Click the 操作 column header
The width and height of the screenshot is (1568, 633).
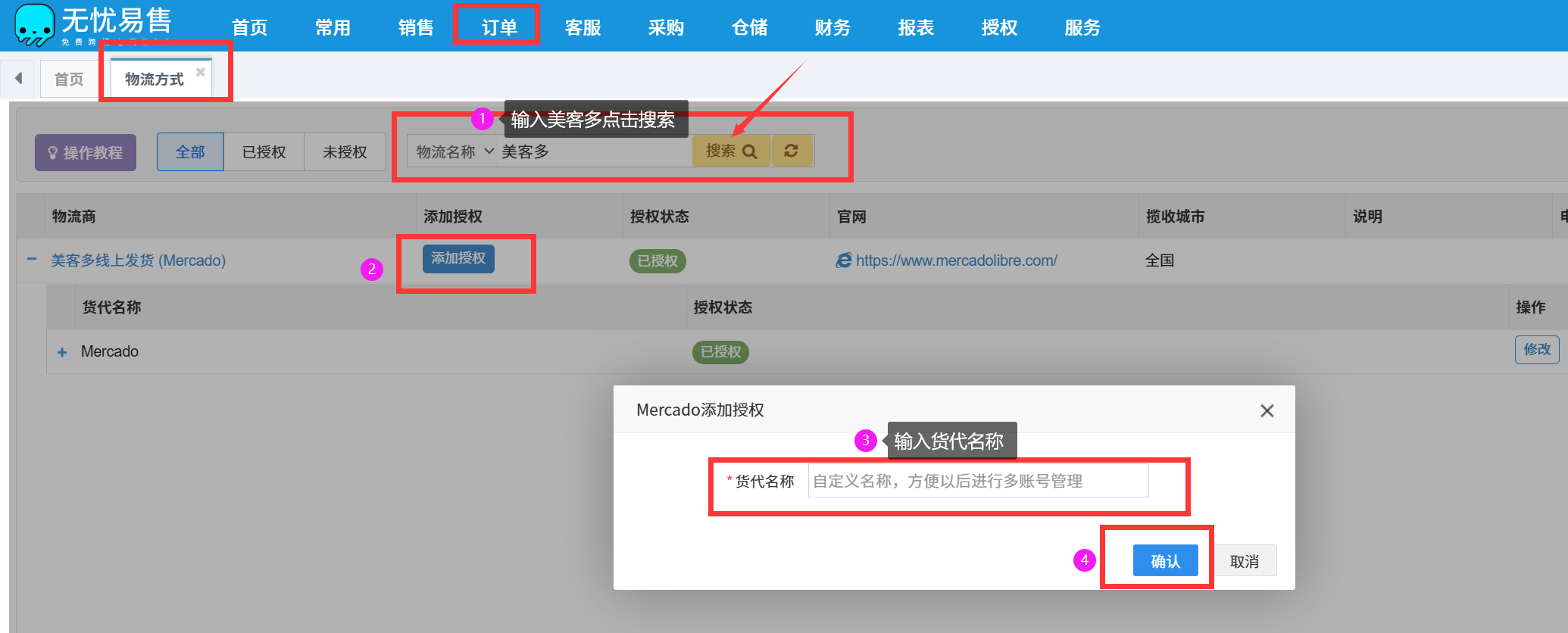point(1530,307)
